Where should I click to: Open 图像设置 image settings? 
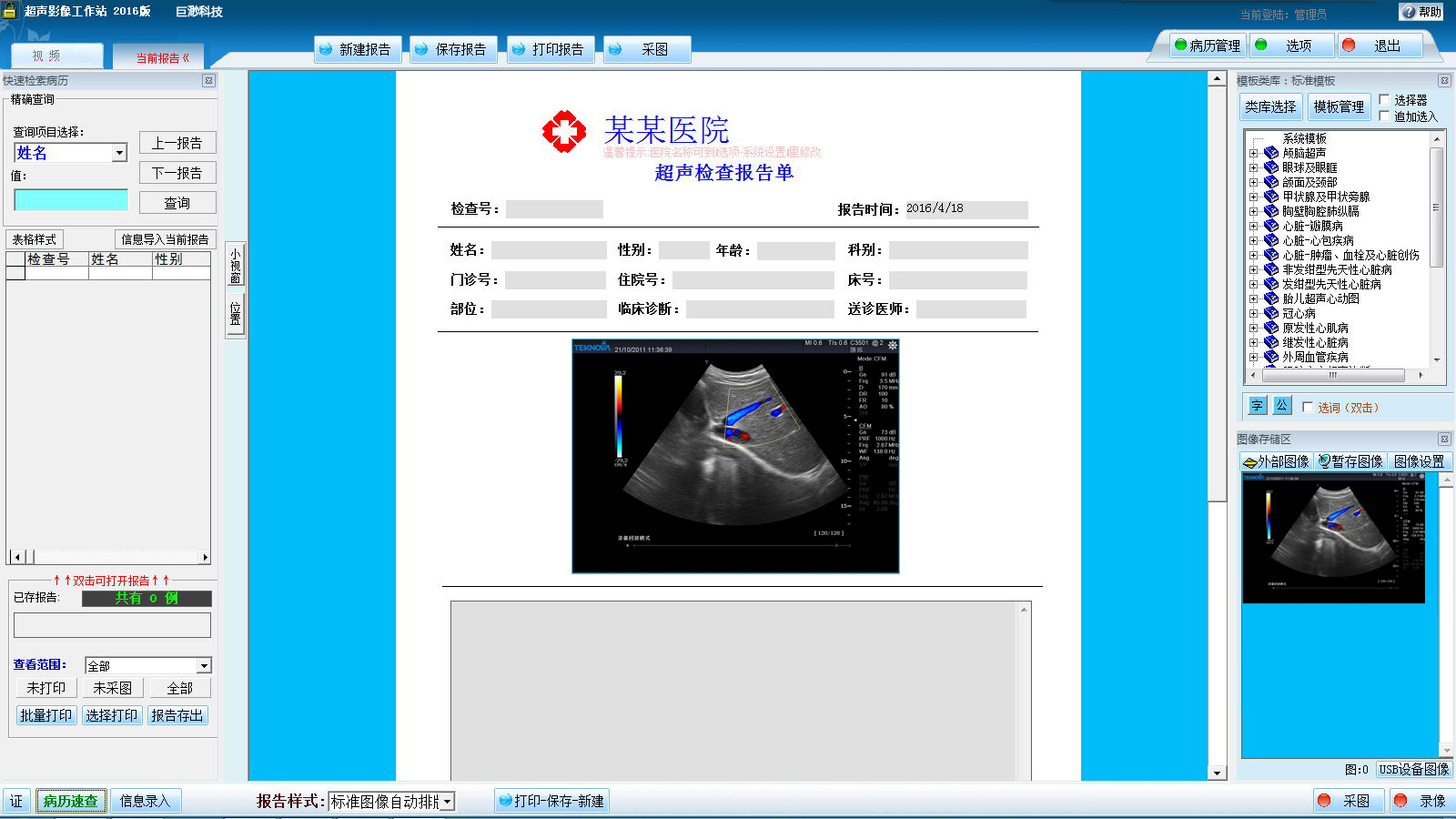[x=1419, y=461]
